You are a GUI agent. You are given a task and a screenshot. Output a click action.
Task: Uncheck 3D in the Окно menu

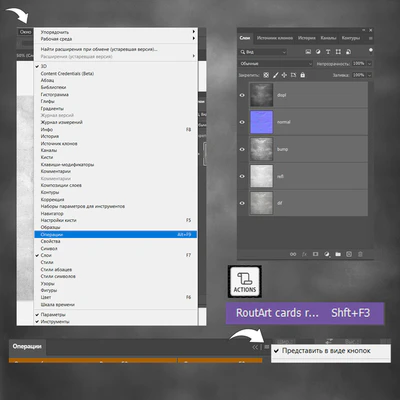(116, 66)
